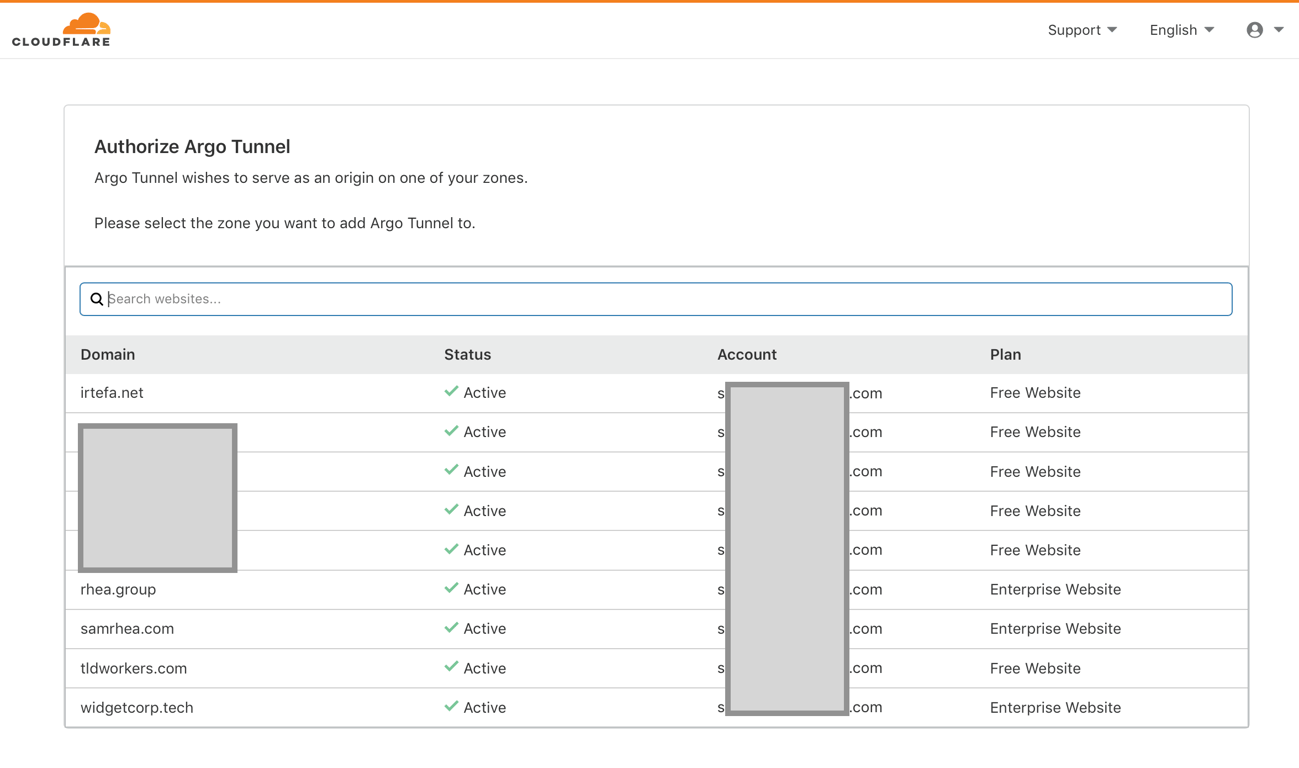Click Active status for irtefa.net
Viewport: 1299px width, 768px height.
coord(485,393)
